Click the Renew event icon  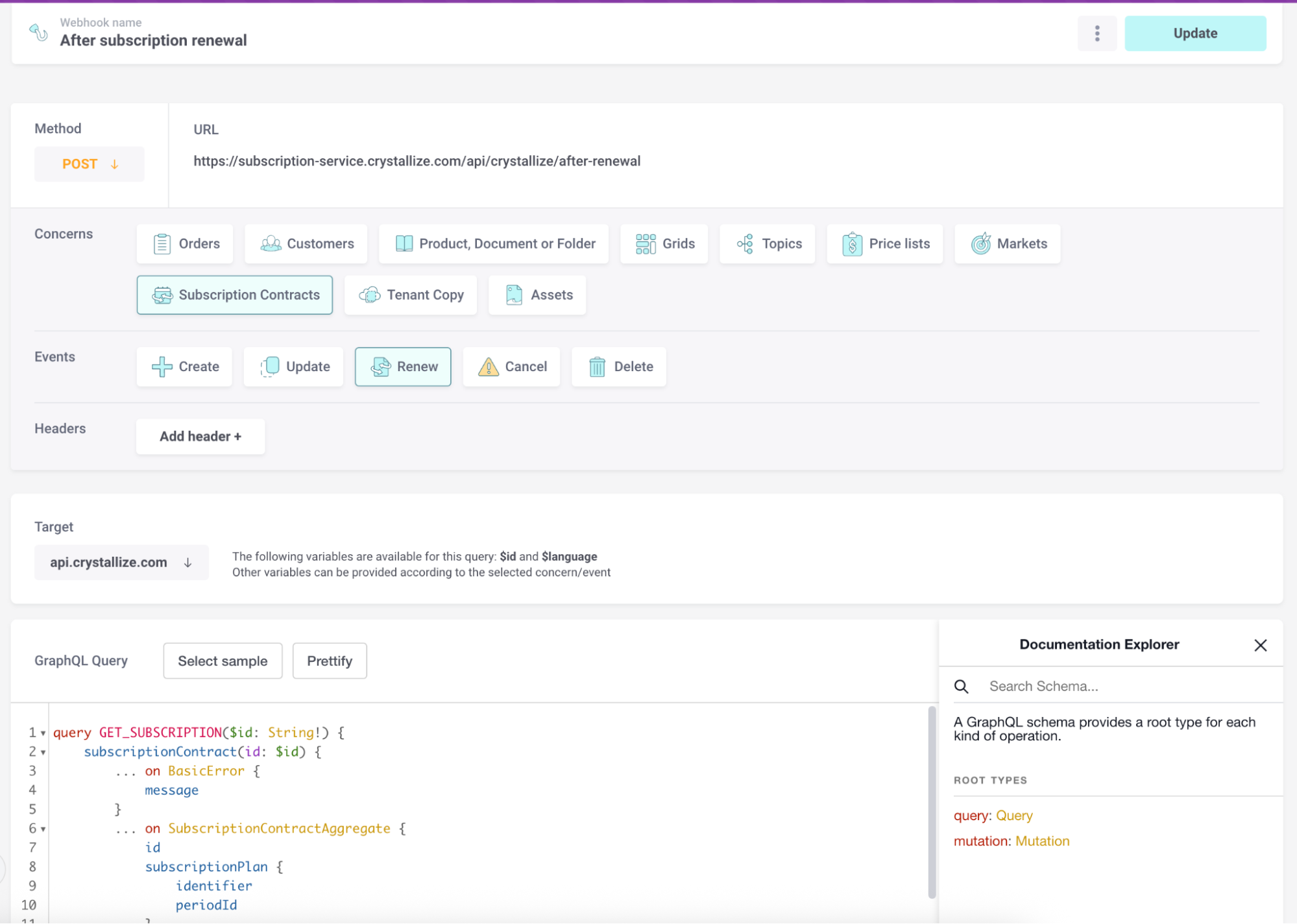pos(380,367)
